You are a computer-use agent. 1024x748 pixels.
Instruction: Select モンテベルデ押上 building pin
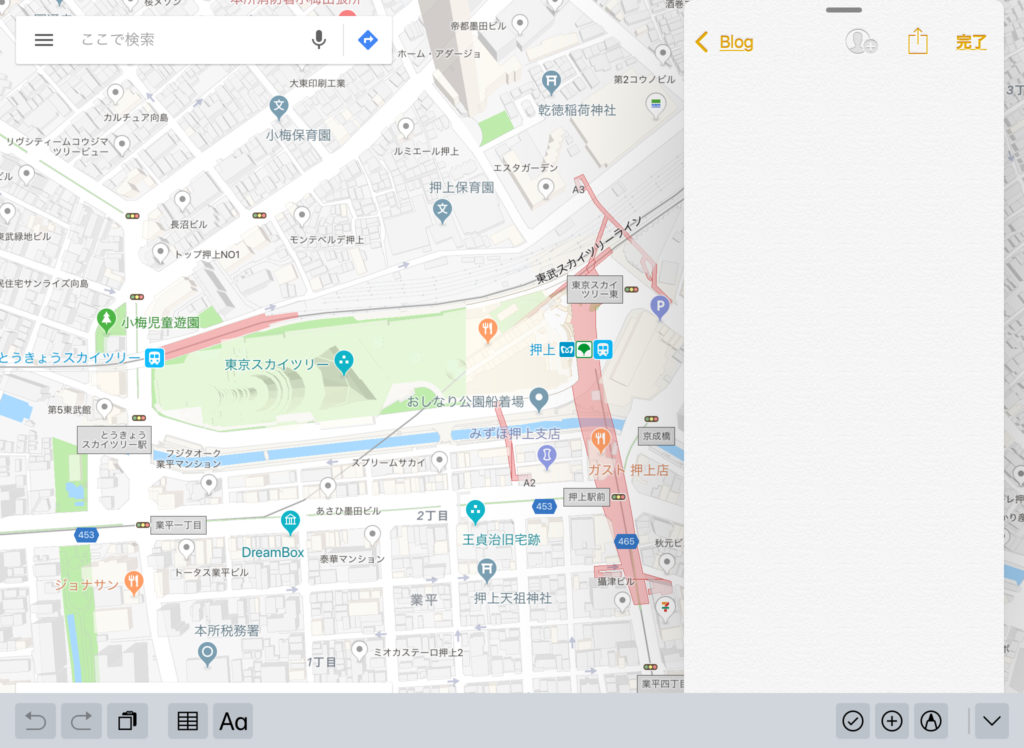point(301,216)
